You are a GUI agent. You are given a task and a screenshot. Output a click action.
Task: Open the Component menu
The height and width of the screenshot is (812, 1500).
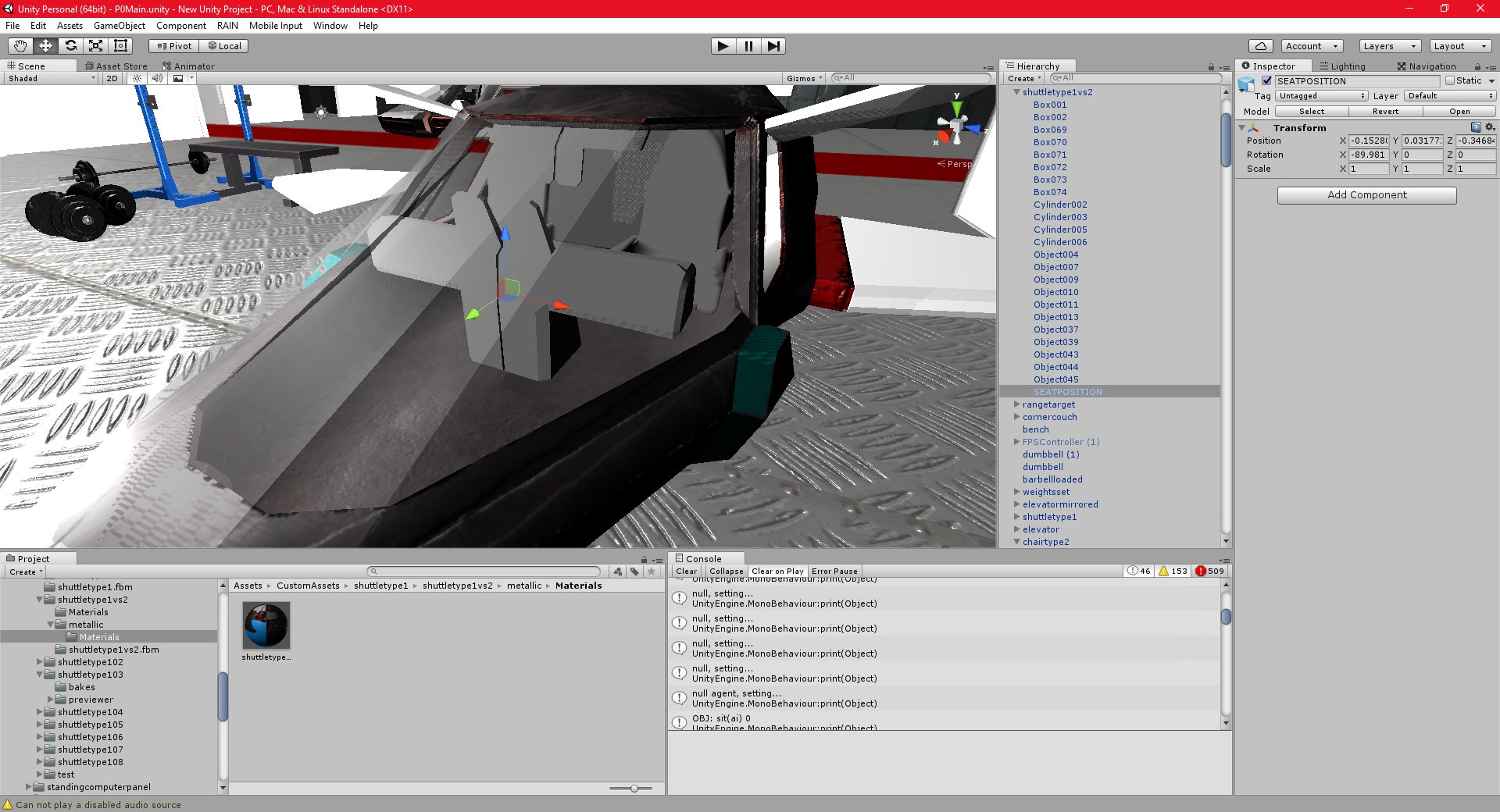(x=181, y=26)
